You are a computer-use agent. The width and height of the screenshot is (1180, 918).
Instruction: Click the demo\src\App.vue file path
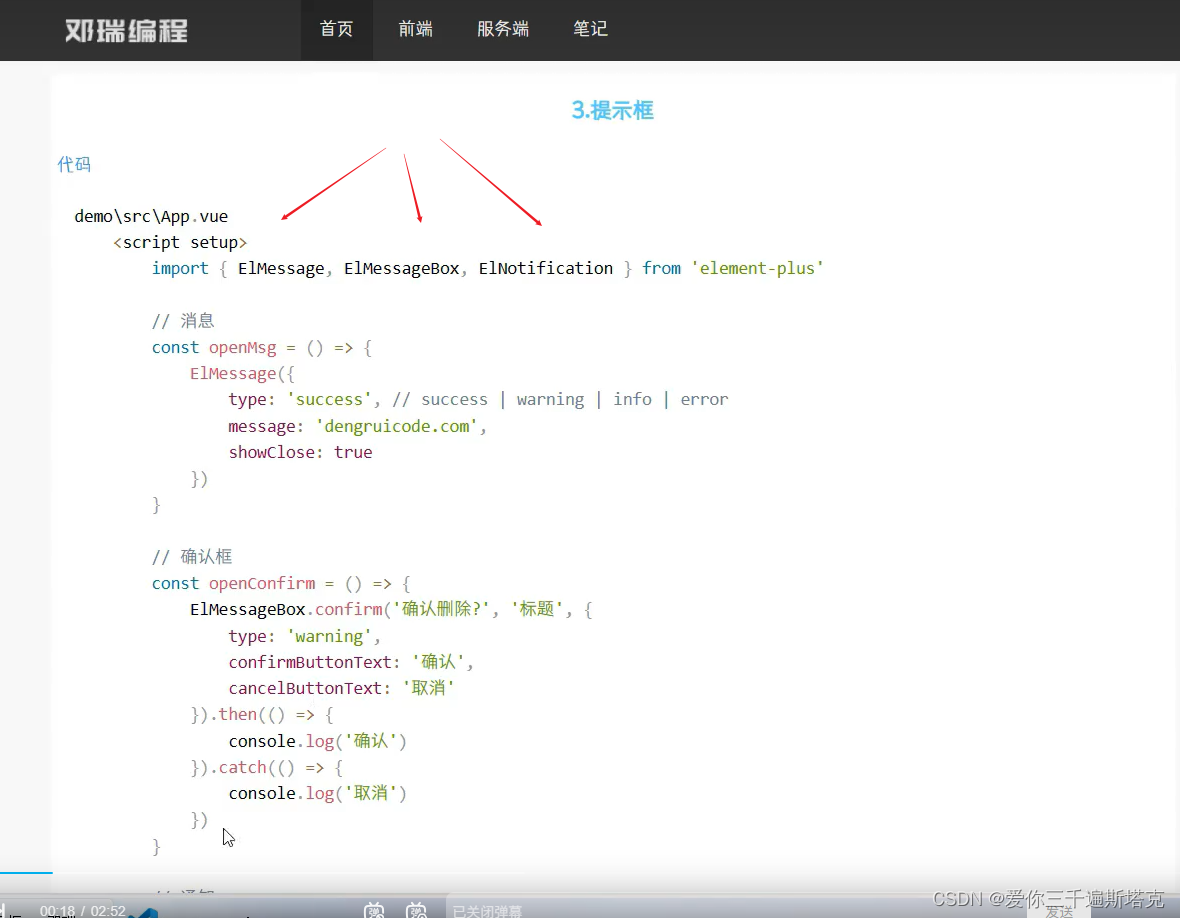pyautogui.click(x=151, y=217)
